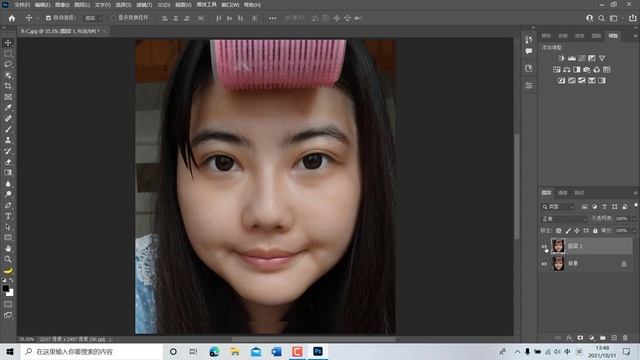
Task: Toggle lock position in Layers panel
Action: tap(577, 231)
